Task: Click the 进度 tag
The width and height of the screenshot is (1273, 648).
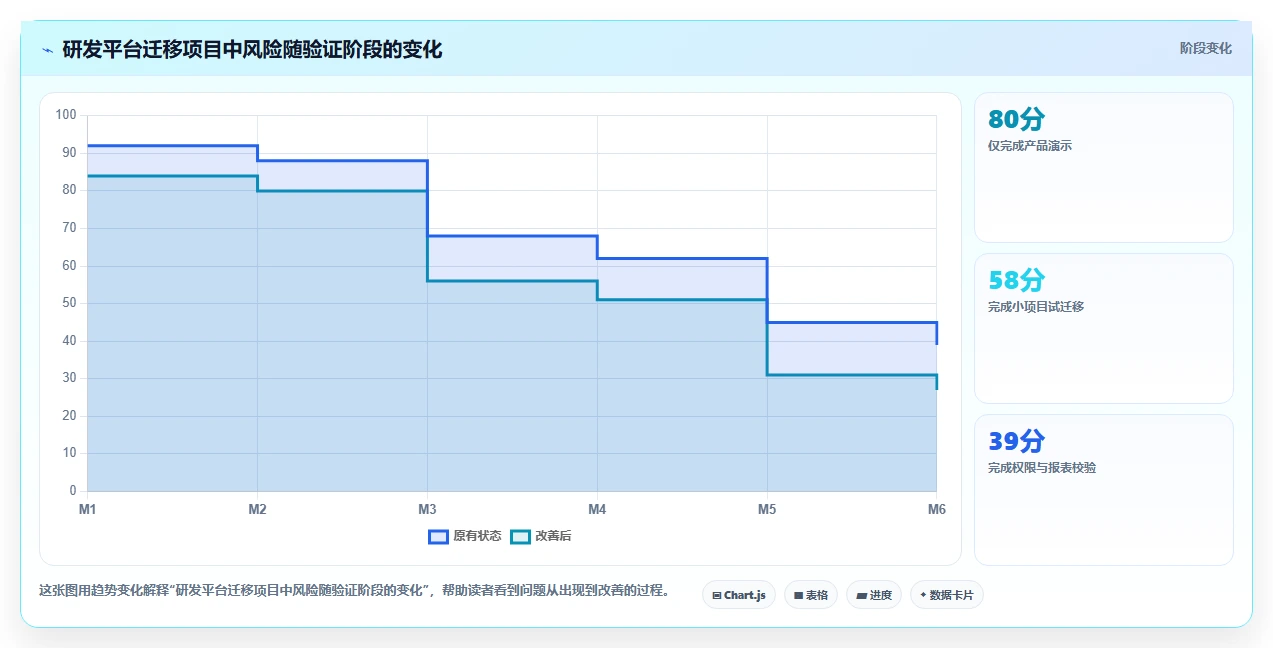Action: pos(874,595)
